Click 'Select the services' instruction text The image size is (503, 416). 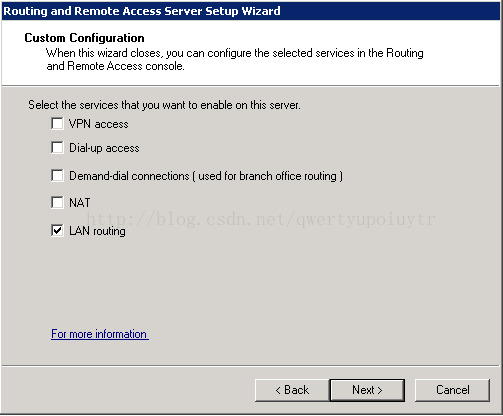[x=164, y=105]
